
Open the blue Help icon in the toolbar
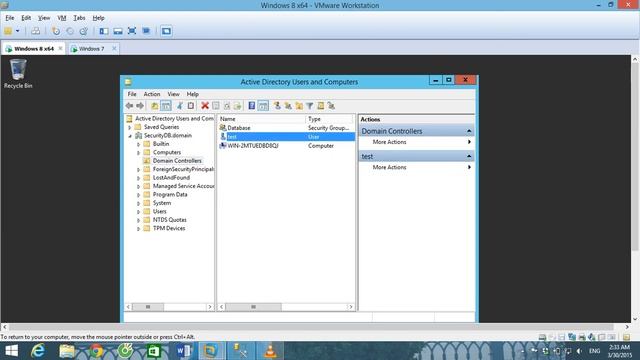(x=251, y=106)
